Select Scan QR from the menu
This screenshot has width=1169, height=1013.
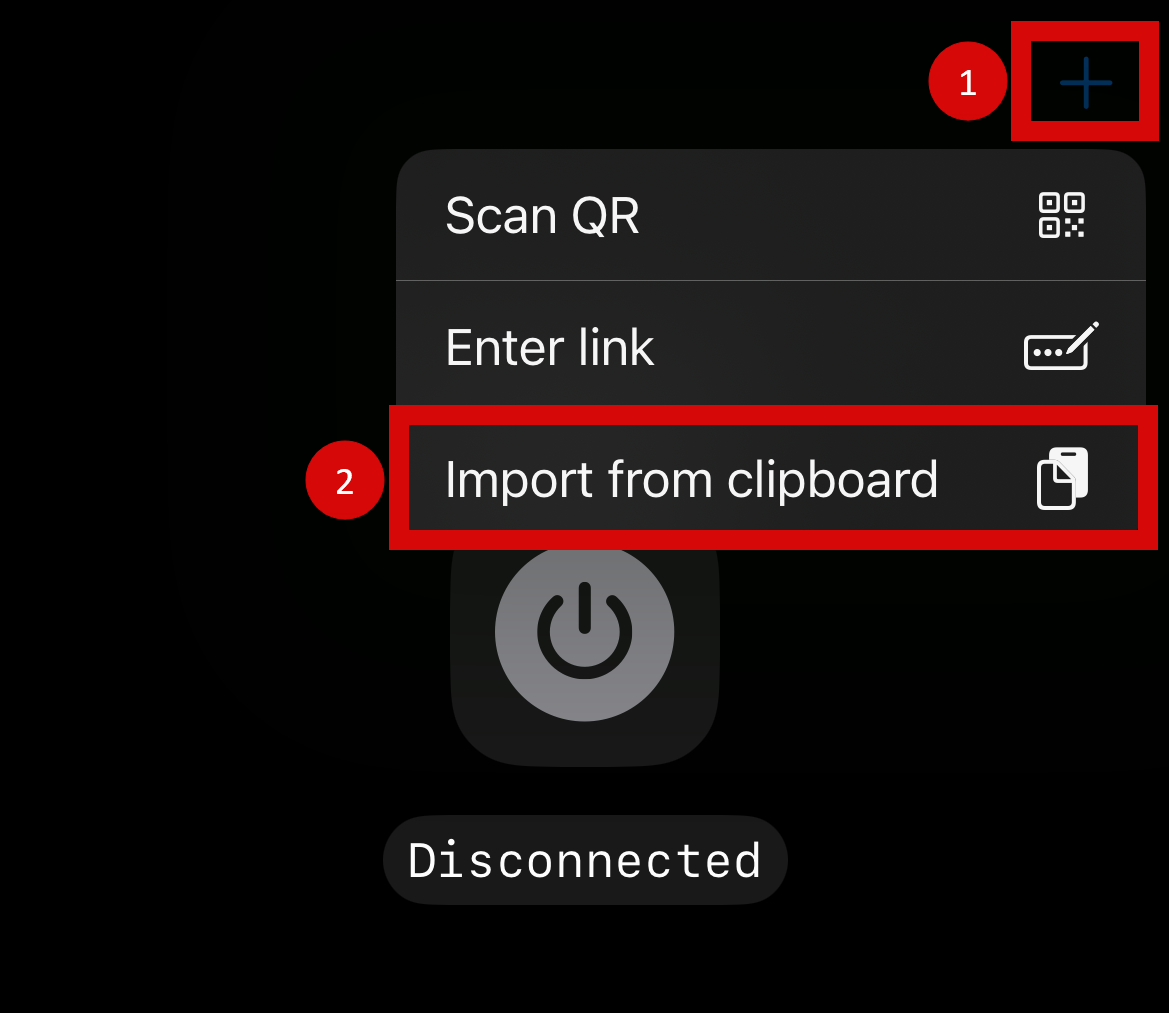click(771, 215)
